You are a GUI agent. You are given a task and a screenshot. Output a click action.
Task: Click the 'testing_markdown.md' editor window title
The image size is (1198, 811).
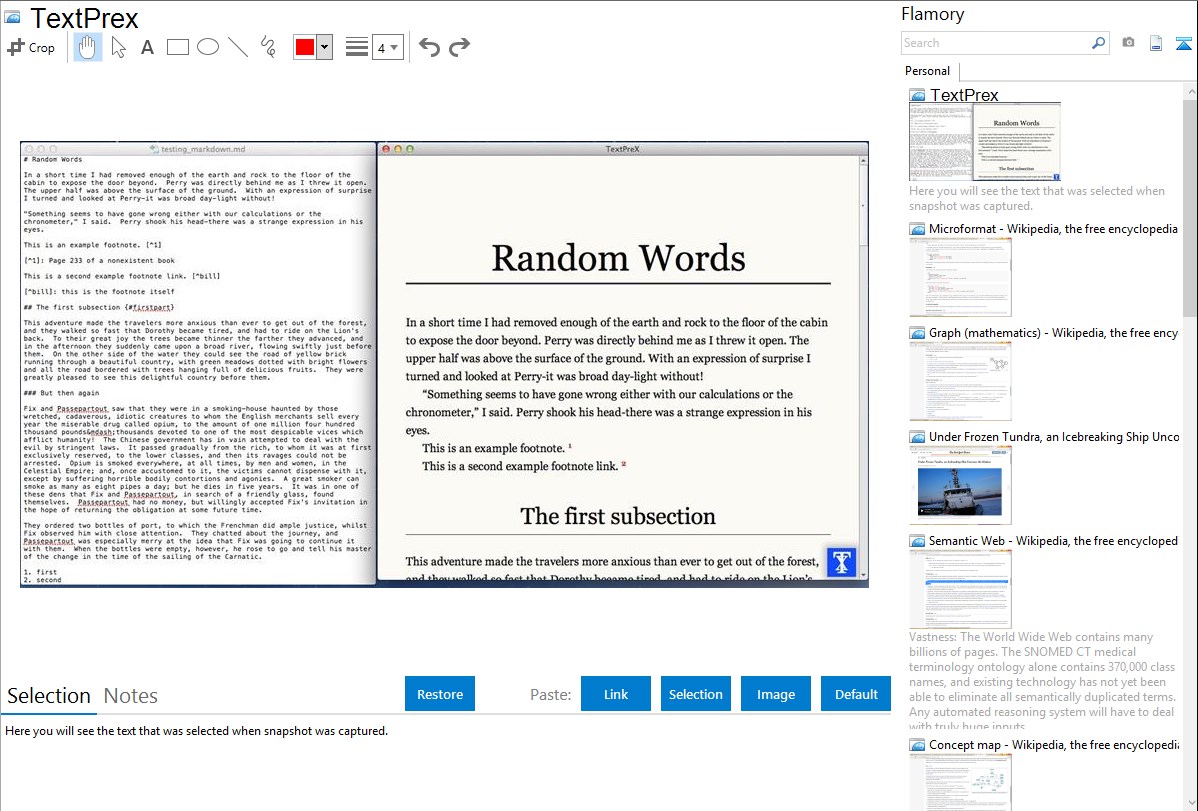(202, 149)
